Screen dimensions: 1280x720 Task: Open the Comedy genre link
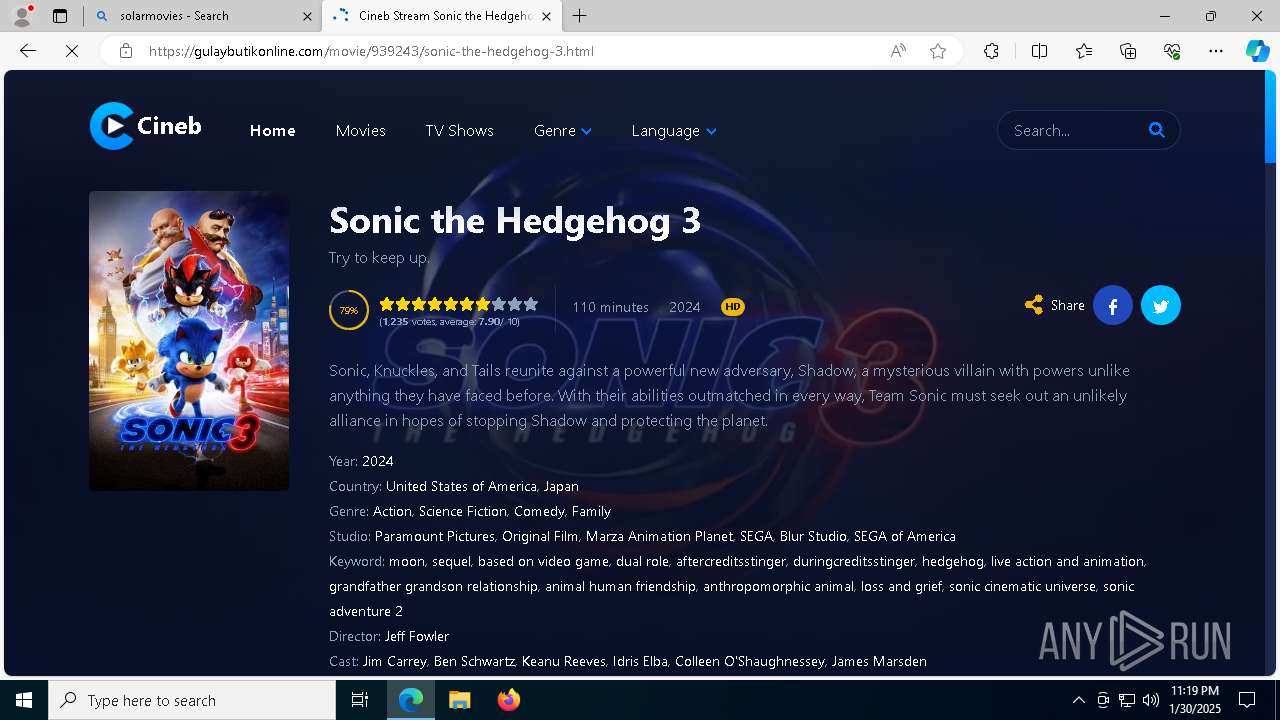539,511
